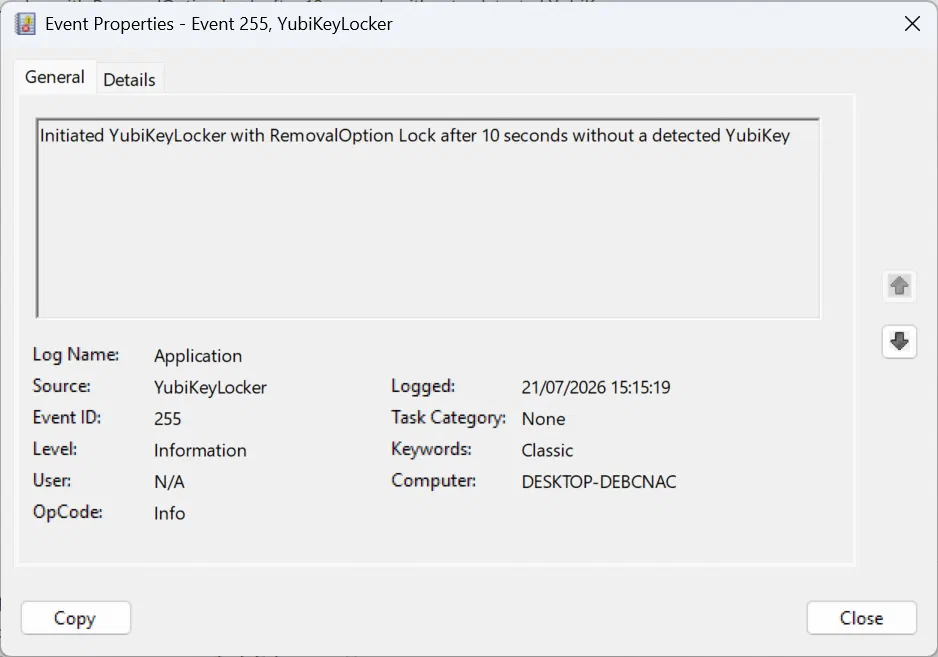Click the 'Log Name:' label
938x657 pixels.
[x=76, y=354]
